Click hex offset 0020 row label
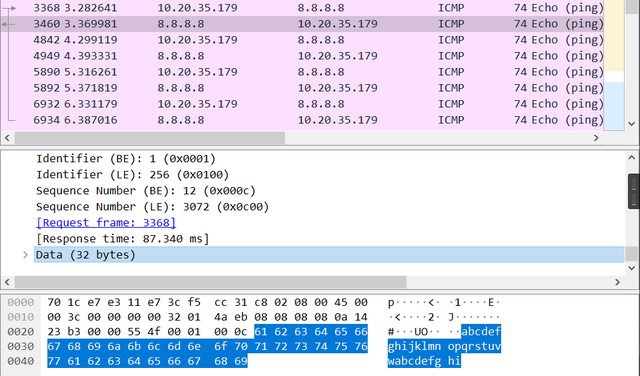Image resolution: width=640 pixels, height=376 pixels. pyautogui.click(x=20, y=332)
